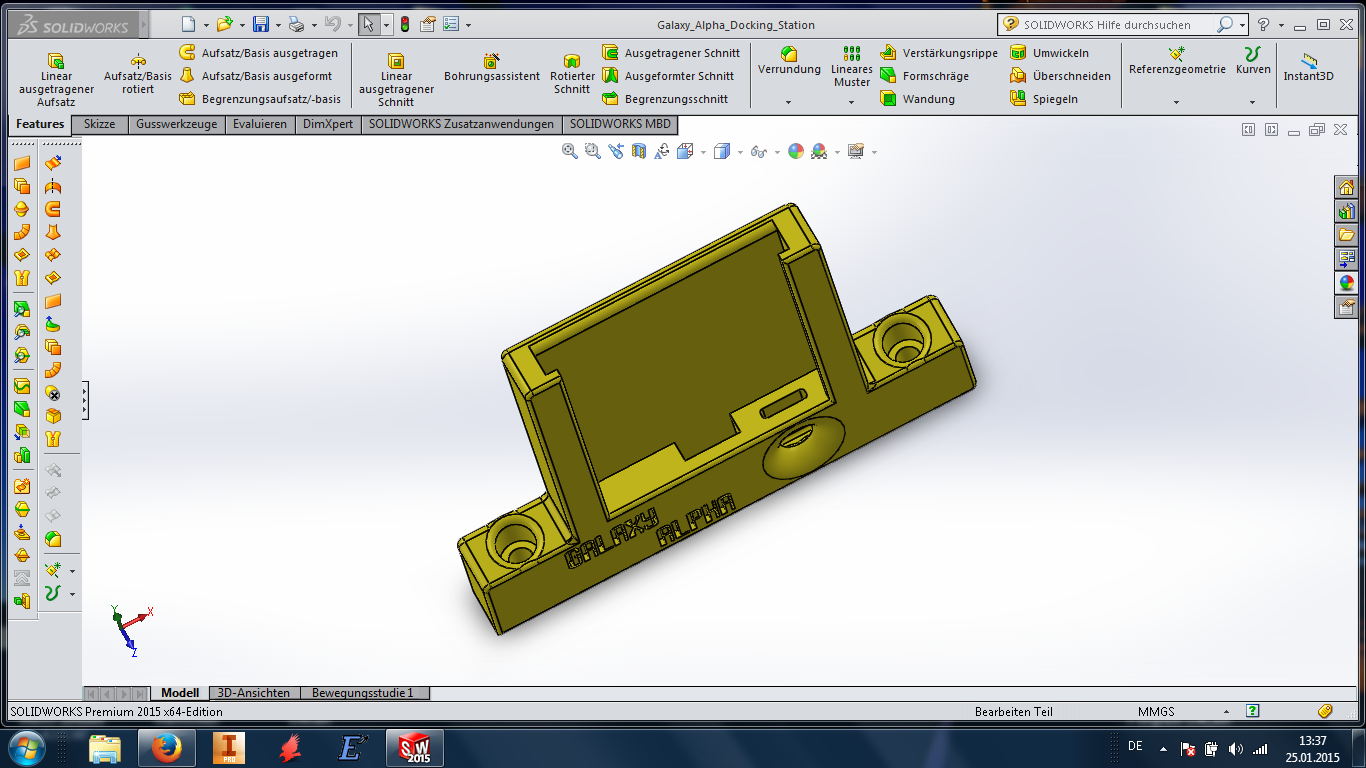Open the Evaluieren tab

tap(259, 125)
